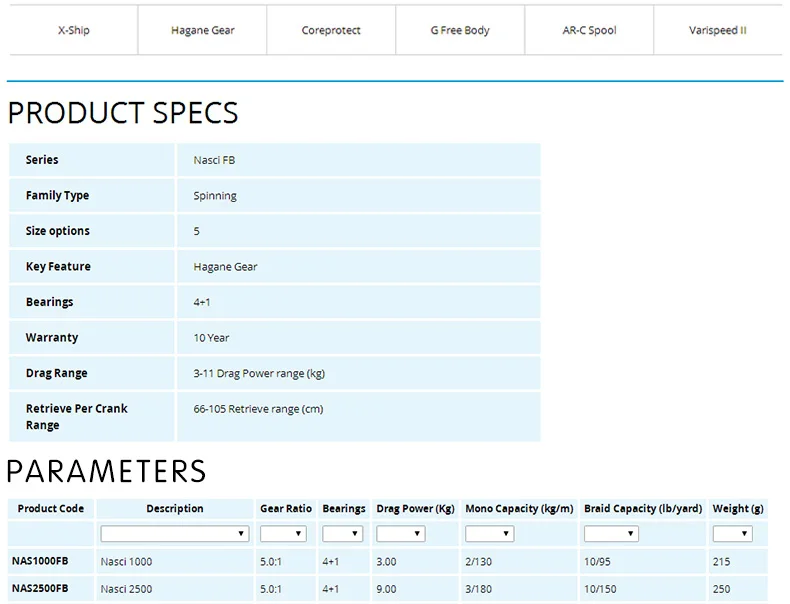Click the Retrieve Per Crank Range label
790x604 pixels.
tap(77, 417)
